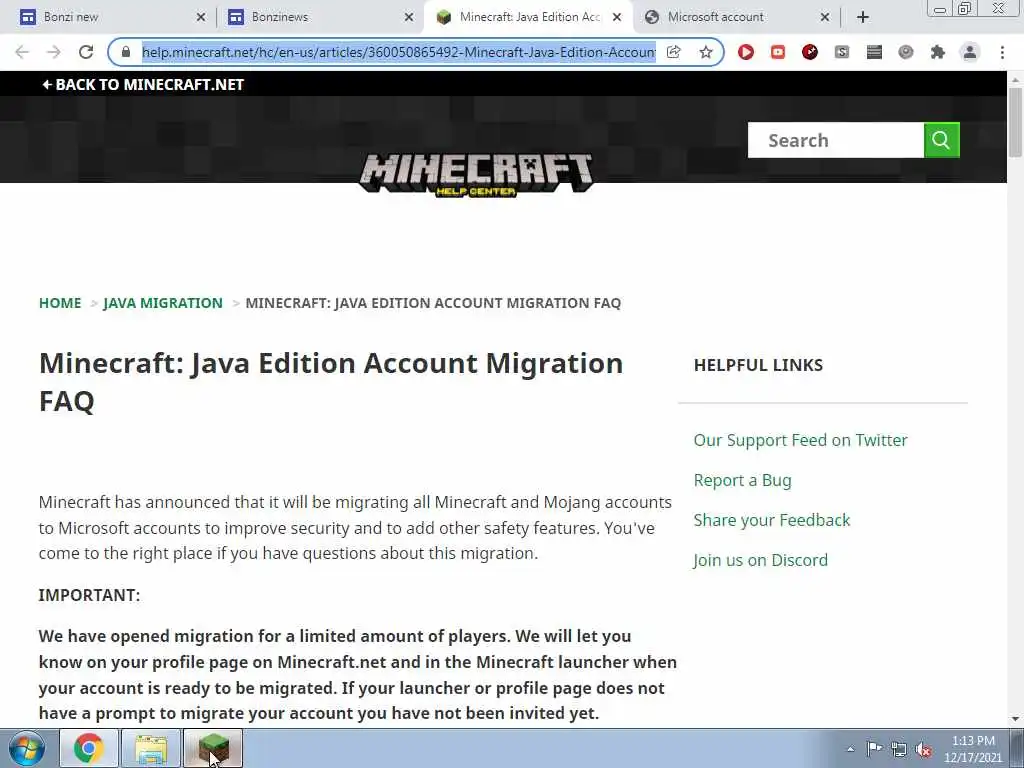Open the dark red circle extension
Image resolution: width=1024 pixels, height=768 pixels.
coord(810,52)
